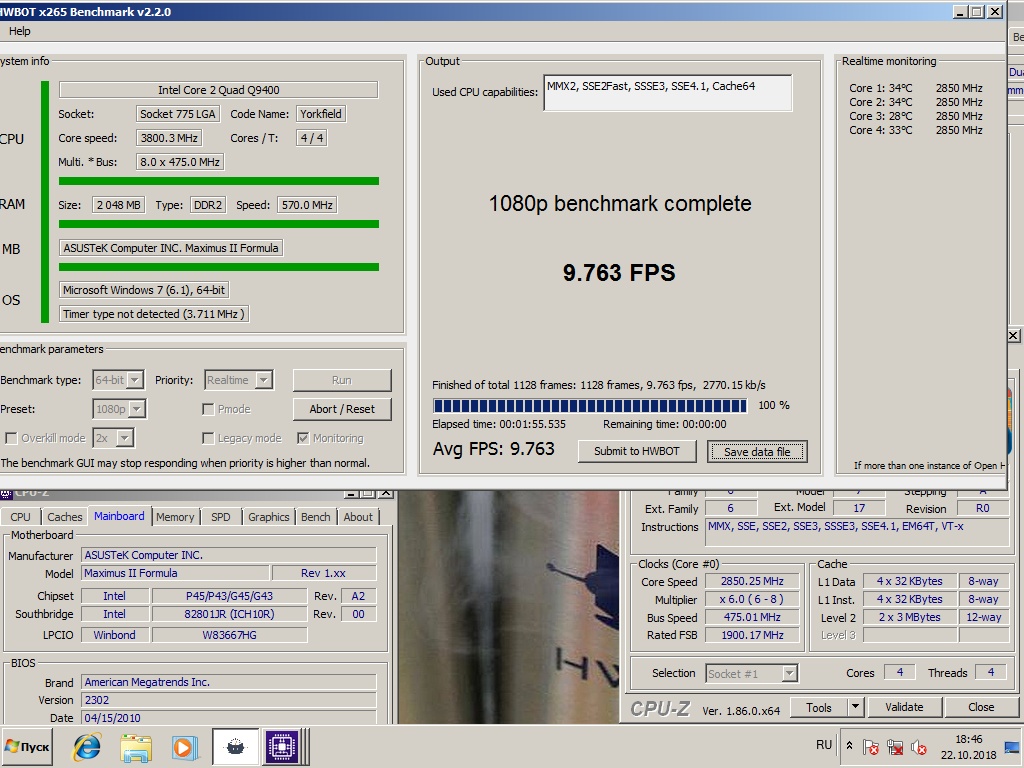This screenshot has width=1024, height=768.
Task: Open Action Center flag icon
Action: pos(871,746)
